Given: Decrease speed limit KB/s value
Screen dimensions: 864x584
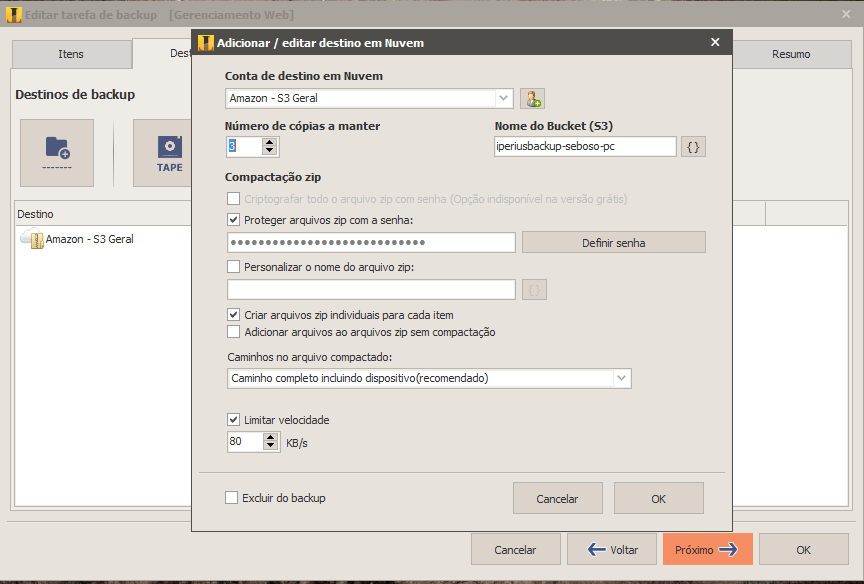Looking at the screenshot, I should coord(270,446).
